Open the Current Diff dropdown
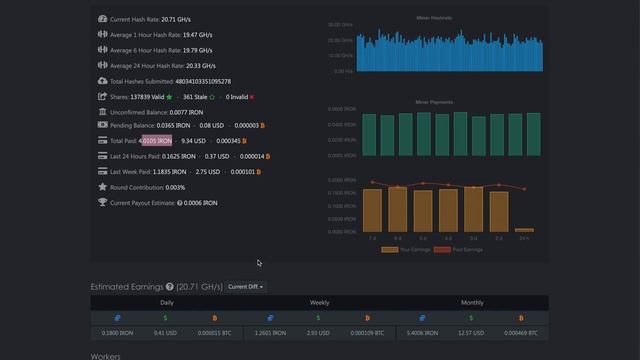This screenshot has height=360, width=640. [x=245, y=287]
